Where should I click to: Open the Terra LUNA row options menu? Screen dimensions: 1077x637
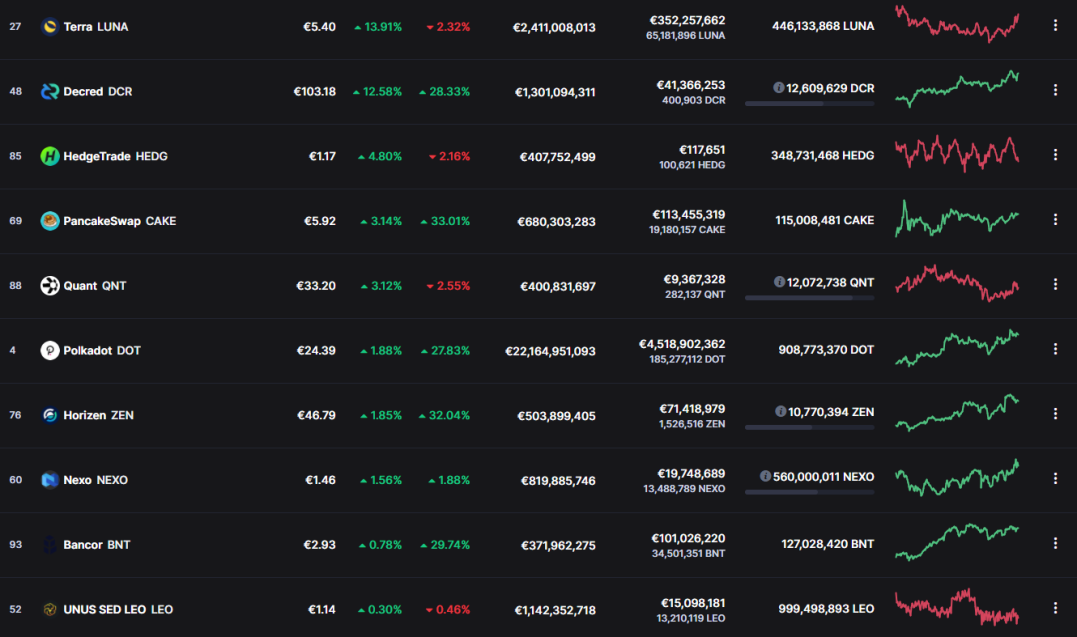point(1055,25)
